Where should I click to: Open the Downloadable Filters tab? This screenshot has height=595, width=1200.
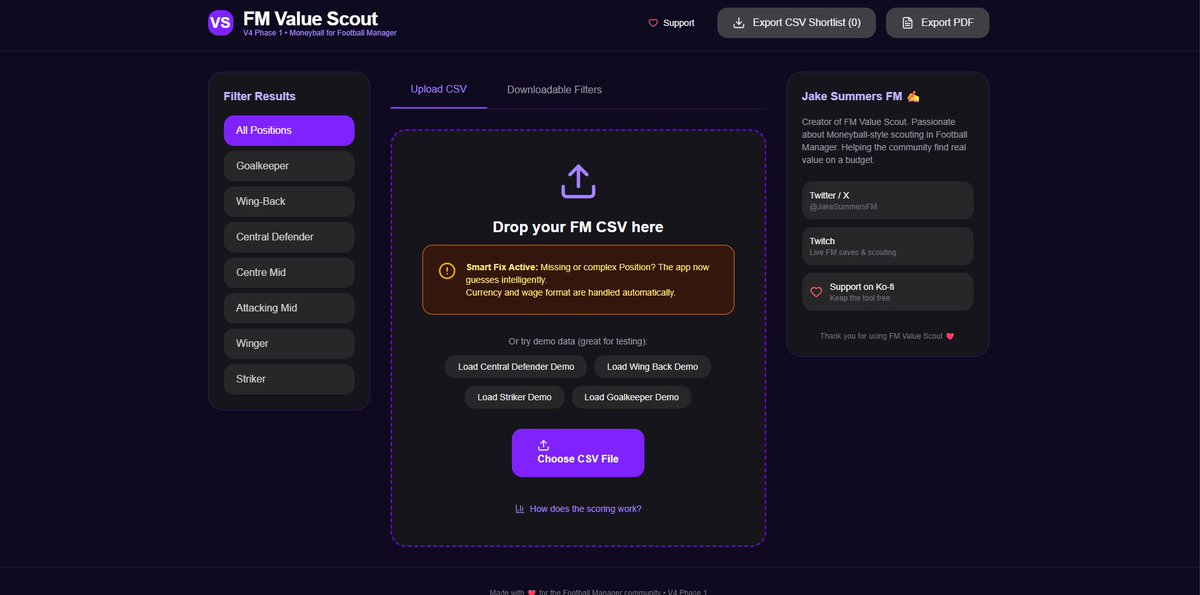click(554, 90)
